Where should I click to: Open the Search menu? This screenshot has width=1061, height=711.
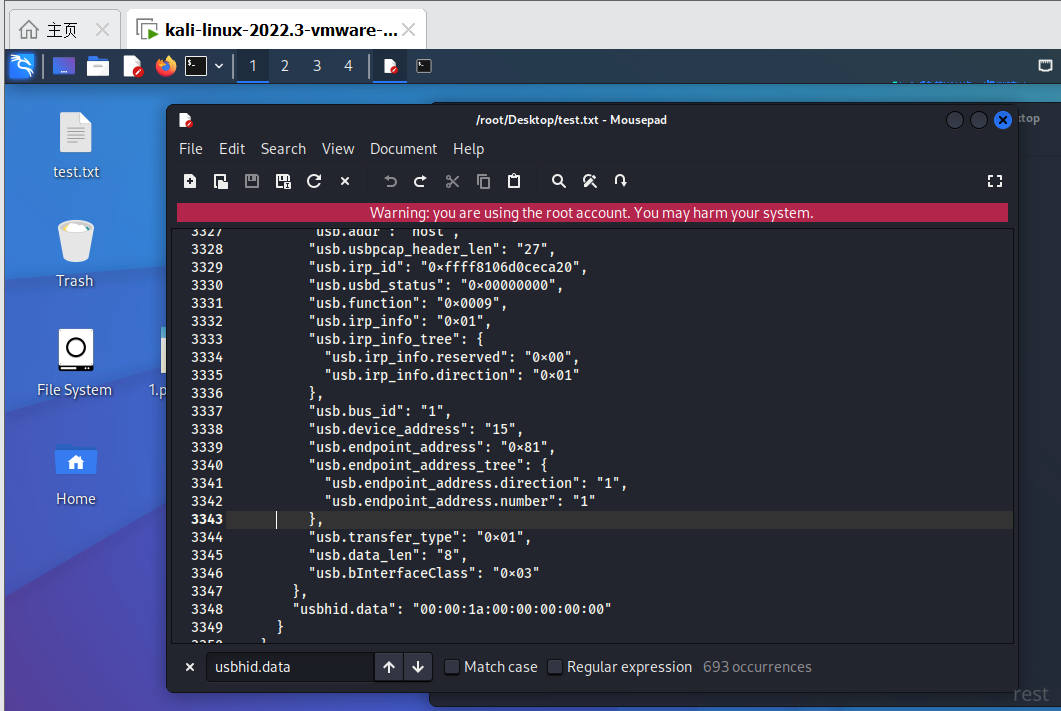pos(283,149)
